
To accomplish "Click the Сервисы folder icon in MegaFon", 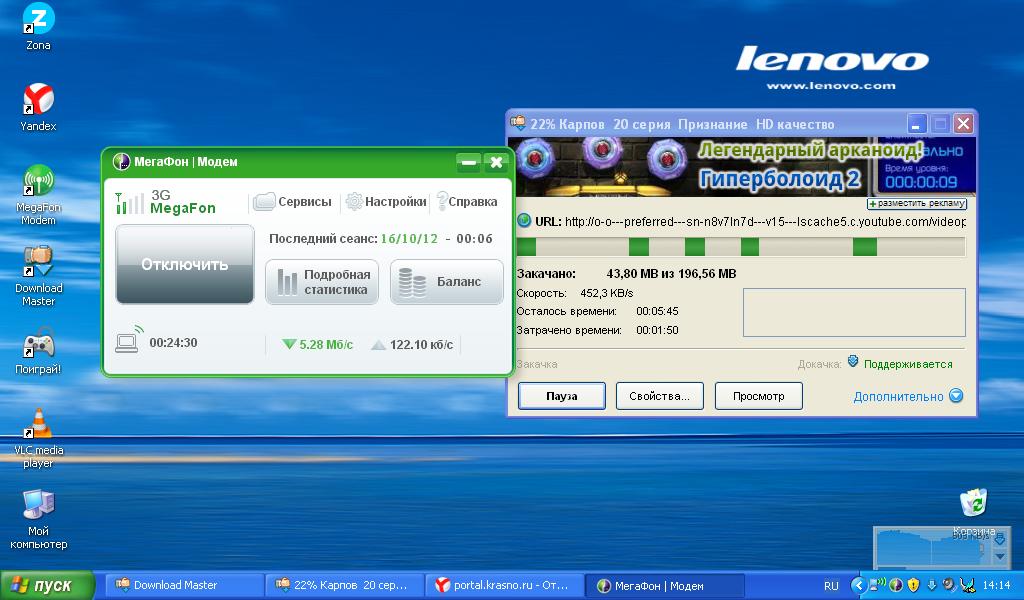I will [x=264, y=201].
